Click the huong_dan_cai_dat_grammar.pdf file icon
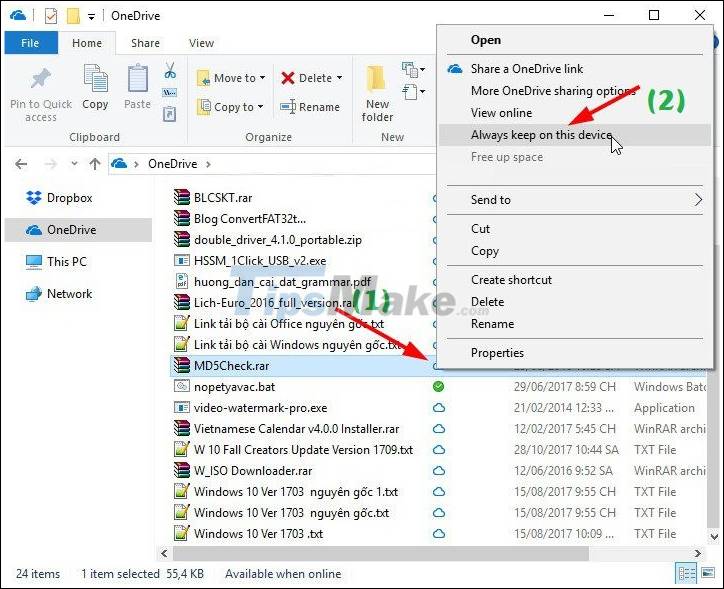724x589 pixels. point(182,282)
